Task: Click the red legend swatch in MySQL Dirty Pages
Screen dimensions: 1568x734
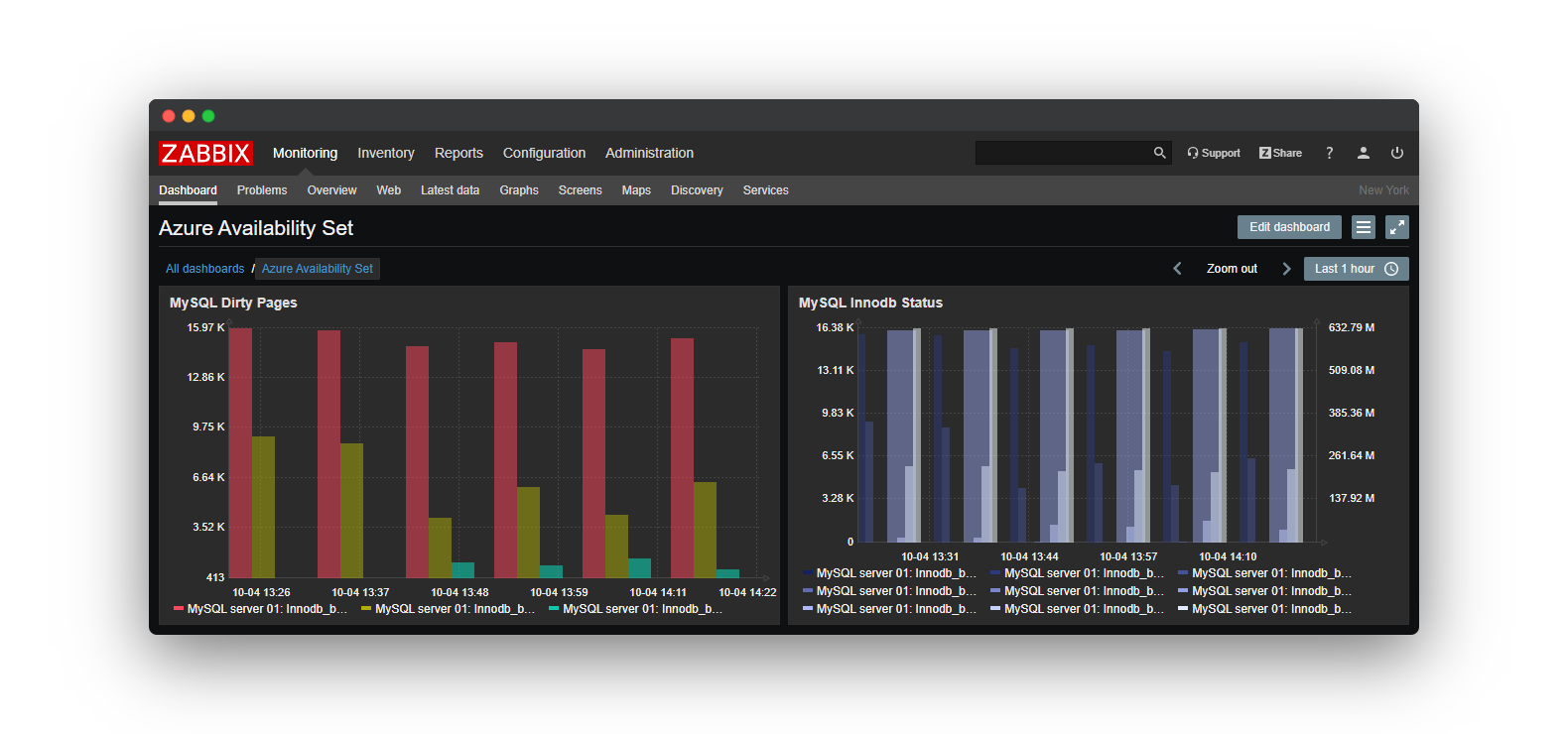Action: 179,609
